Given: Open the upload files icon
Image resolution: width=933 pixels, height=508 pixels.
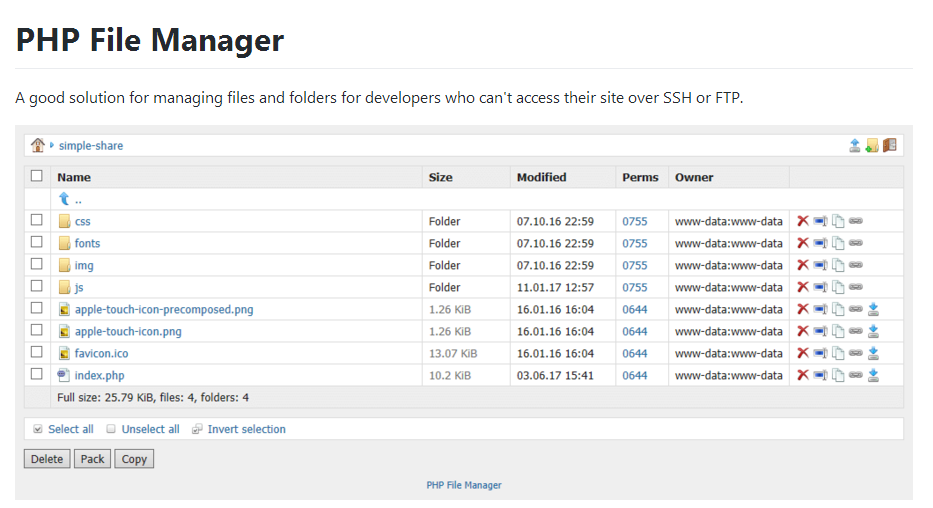Looking at the screenshot, I should [855, 145].
